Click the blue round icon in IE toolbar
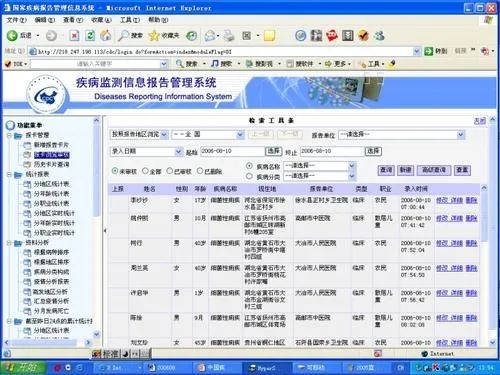 click(x=300, y=36)
